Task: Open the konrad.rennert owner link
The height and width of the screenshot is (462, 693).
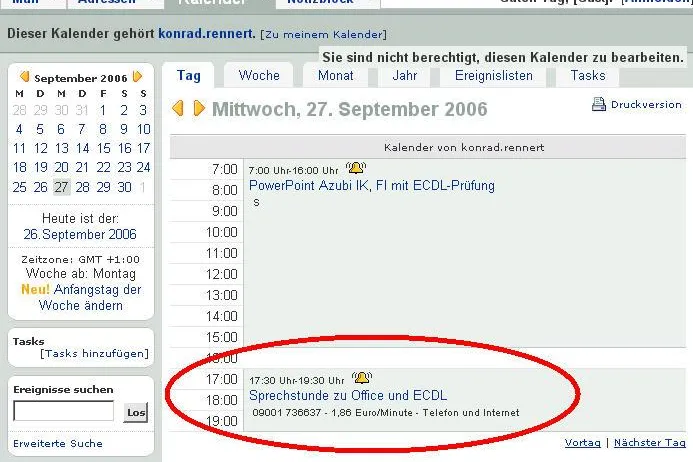Action: [x=206, y=34]
